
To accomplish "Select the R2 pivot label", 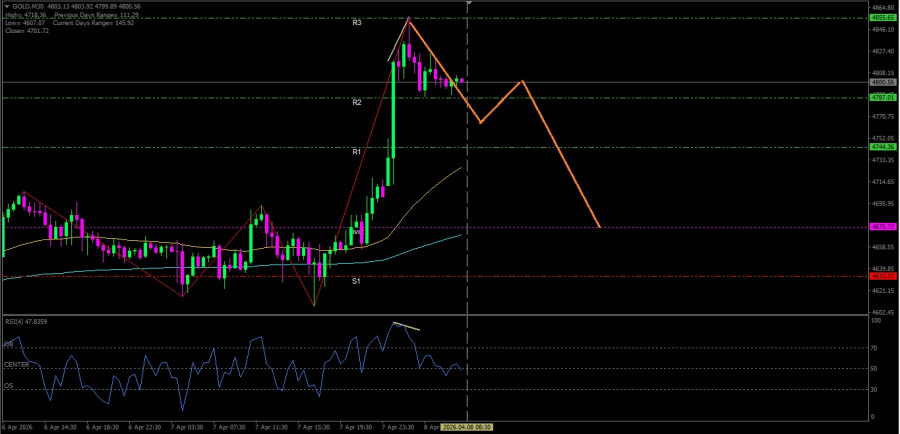I will click(357, 102).
